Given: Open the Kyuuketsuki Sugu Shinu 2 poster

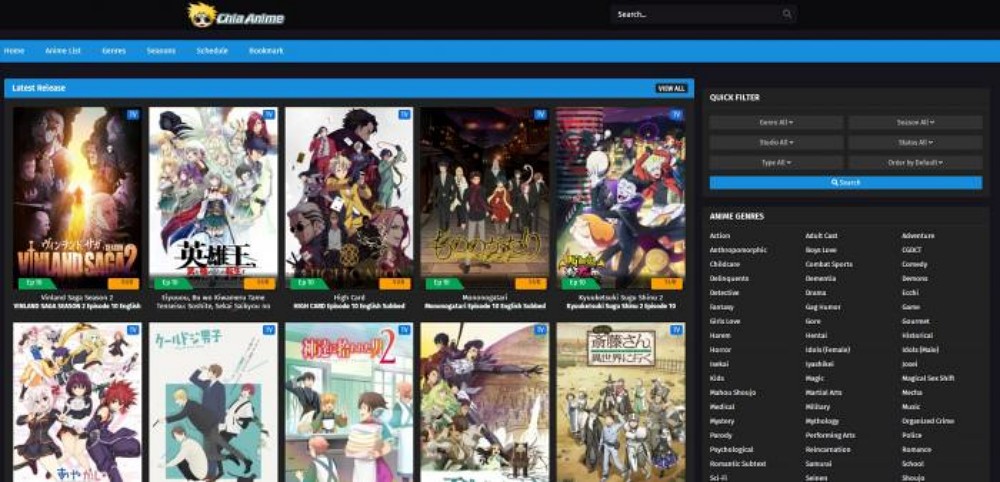Looking at the screenshot, I should tap(621, 198).
